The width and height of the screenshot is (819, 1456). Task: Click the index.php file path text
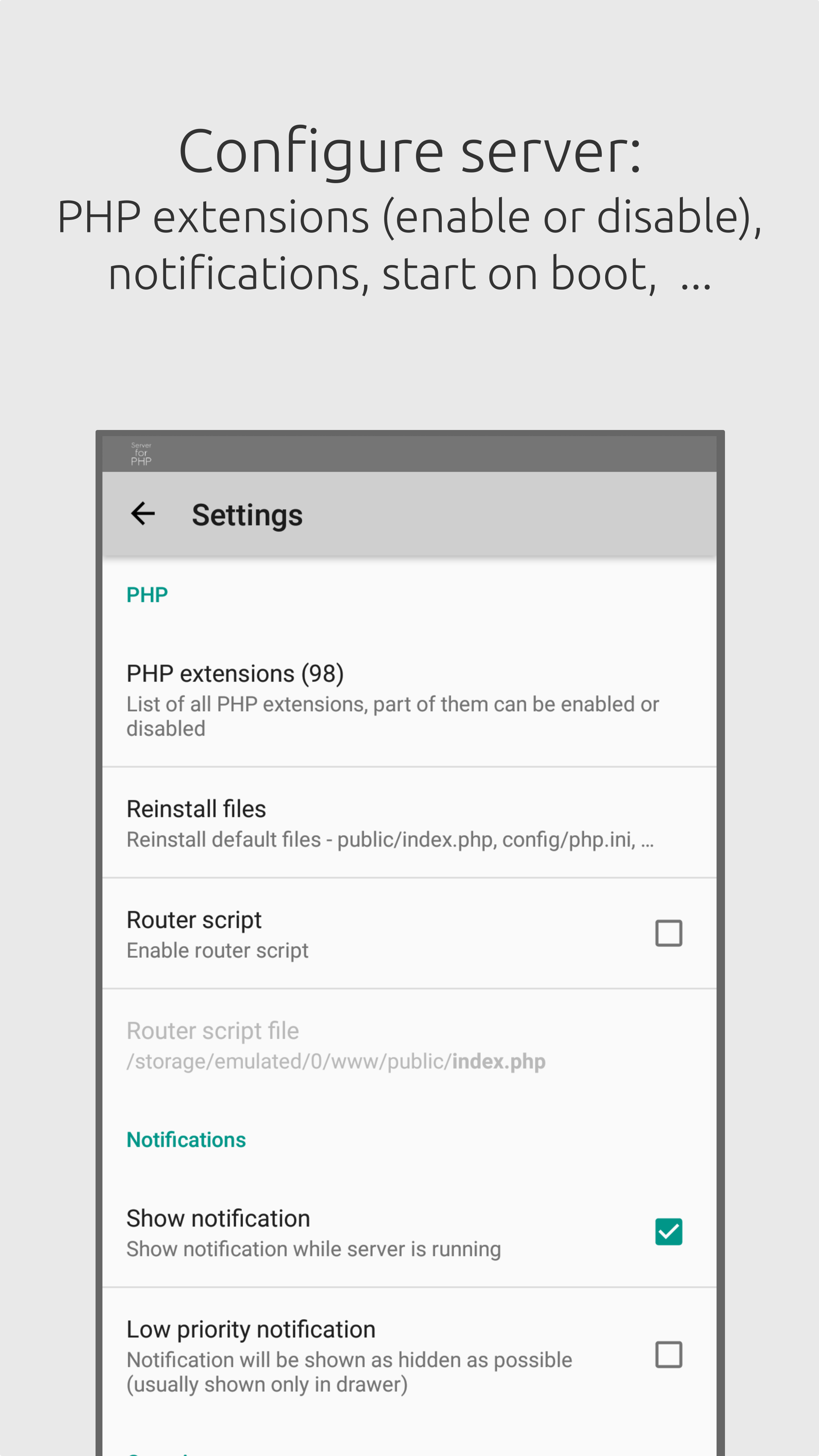[x=336, y=1062]
